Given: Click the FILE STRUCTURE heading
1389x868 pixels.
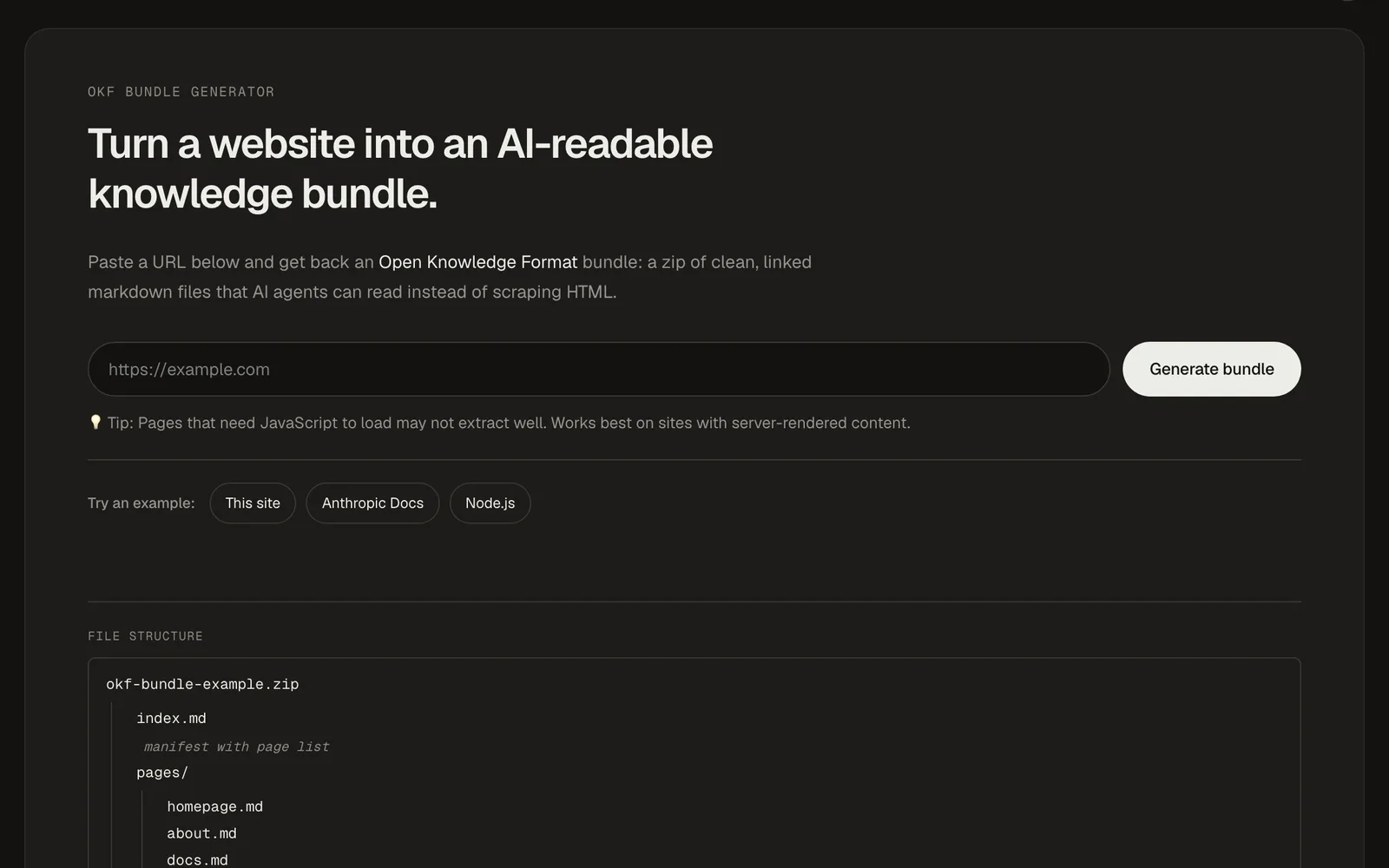Looking at the screenshot, I should 145,636.
